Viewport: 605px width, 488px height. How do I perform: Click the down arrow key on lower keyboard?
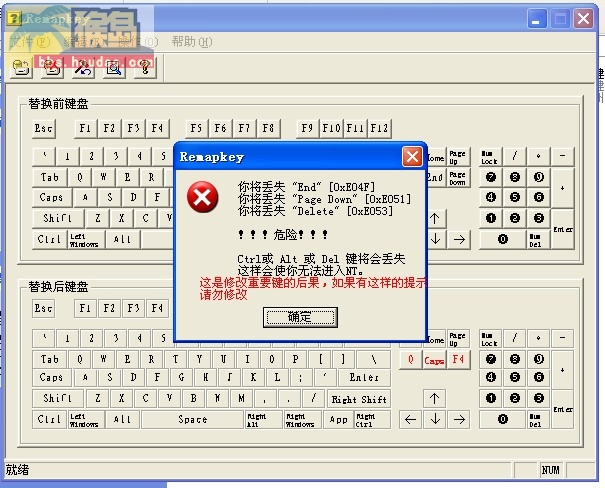pyautogui.click(x=435, y=419)
